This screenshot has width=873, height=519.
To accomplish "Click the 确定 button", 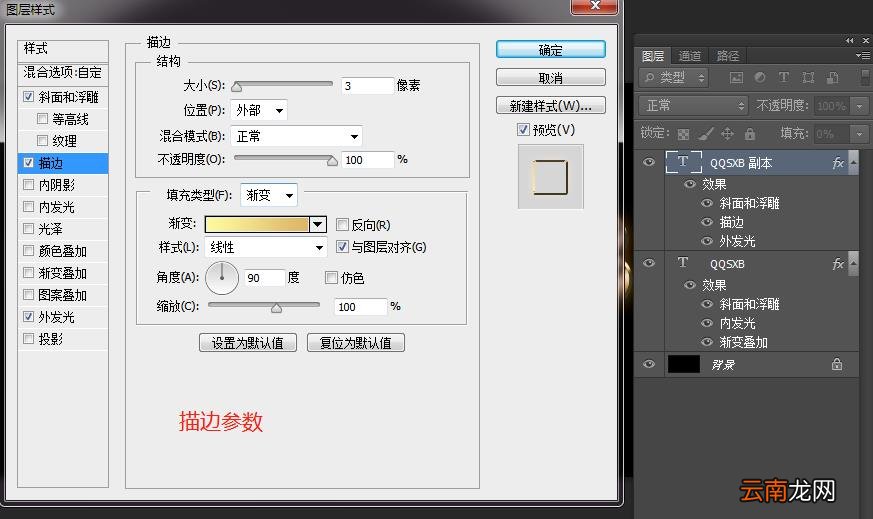I will (551, 50).
